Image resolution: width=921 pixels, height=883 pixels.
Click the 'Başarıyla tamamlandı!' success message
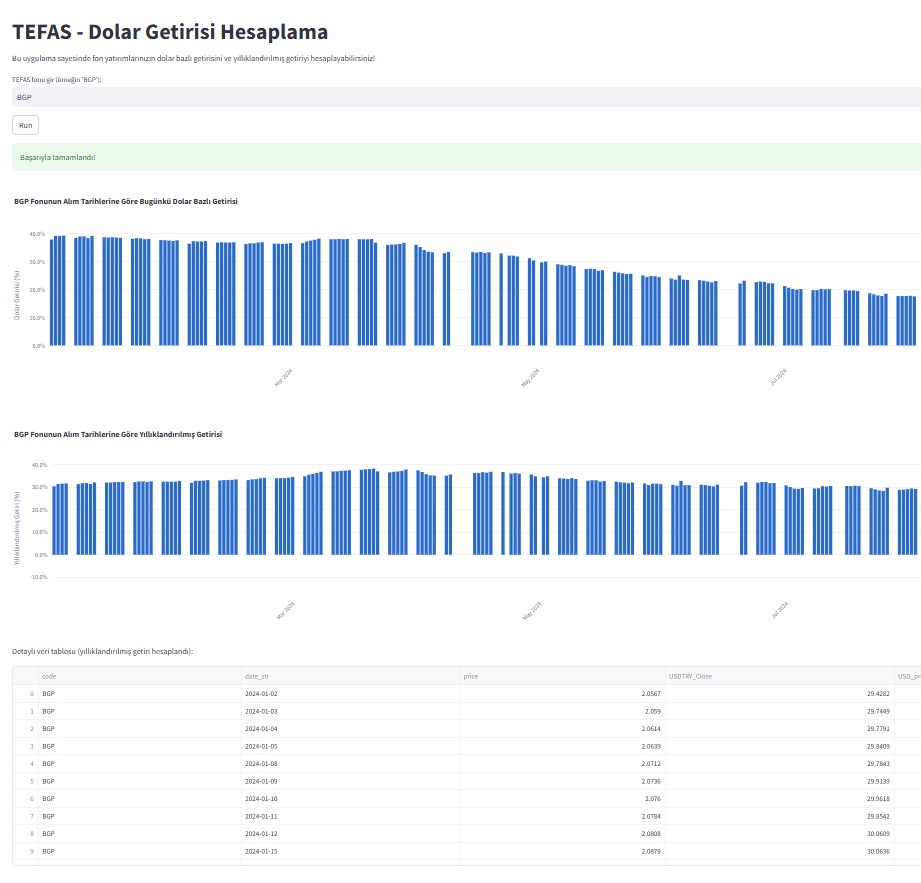pyautogui.click(x=466, y=157)
